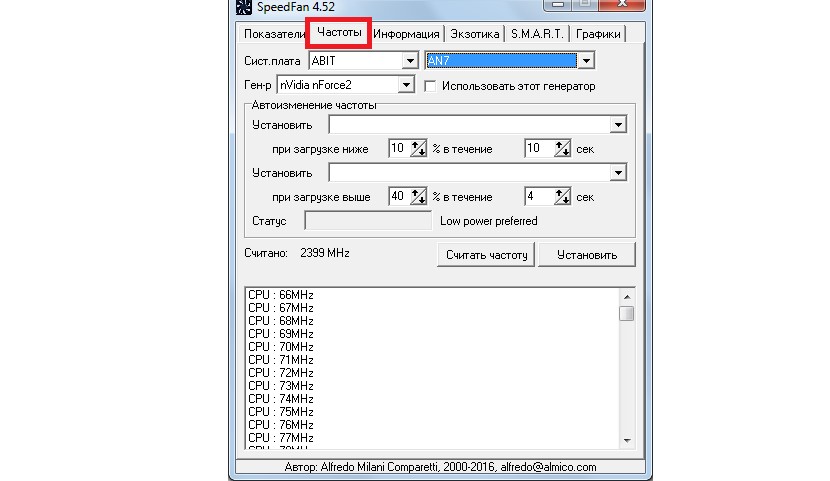830x481 pixels.
Task: Focus the 'при загрузке выше' percent field showing 40
Action: click(400, 197)
